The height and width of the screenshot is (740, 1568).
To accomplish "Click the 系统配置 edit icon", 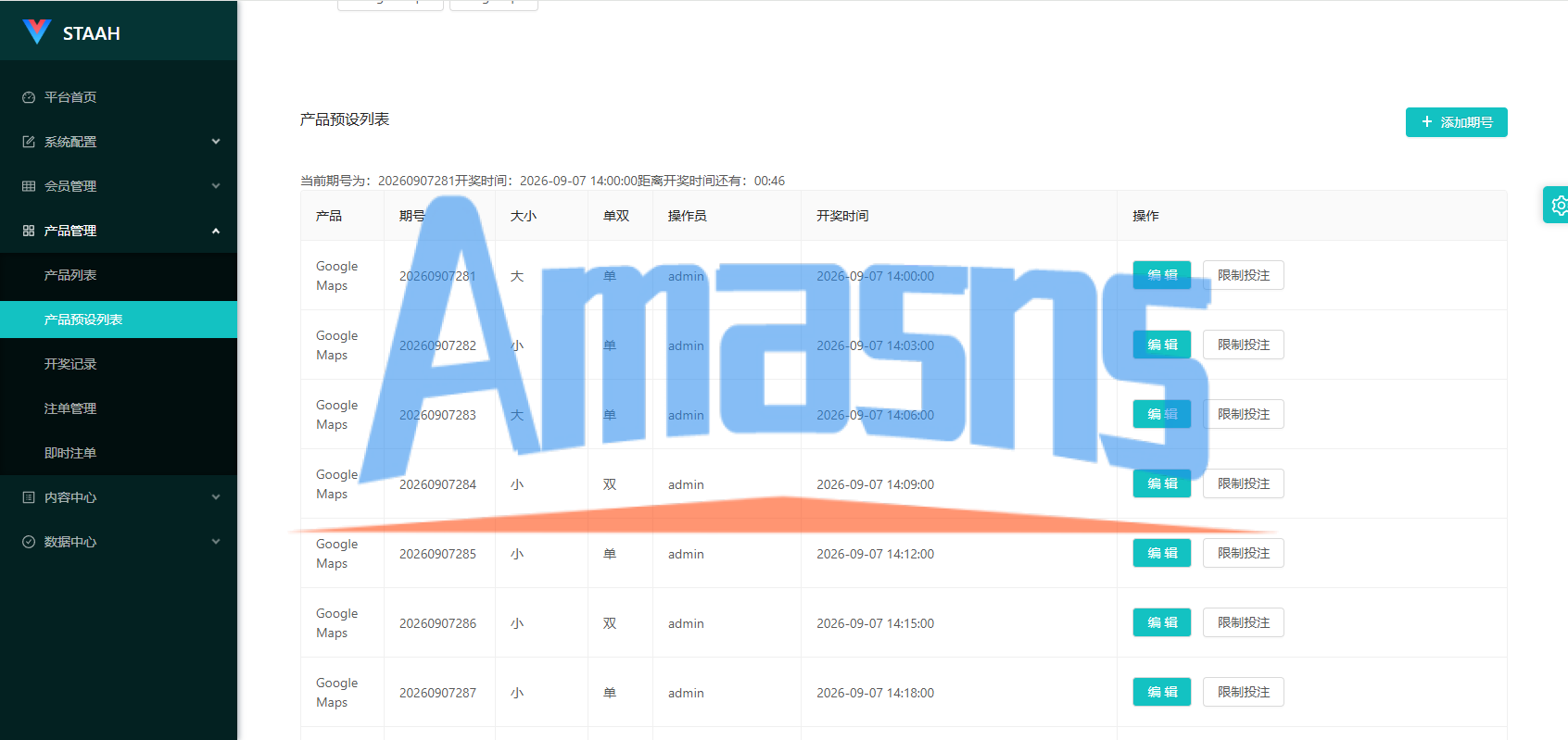I will [29, 142].
